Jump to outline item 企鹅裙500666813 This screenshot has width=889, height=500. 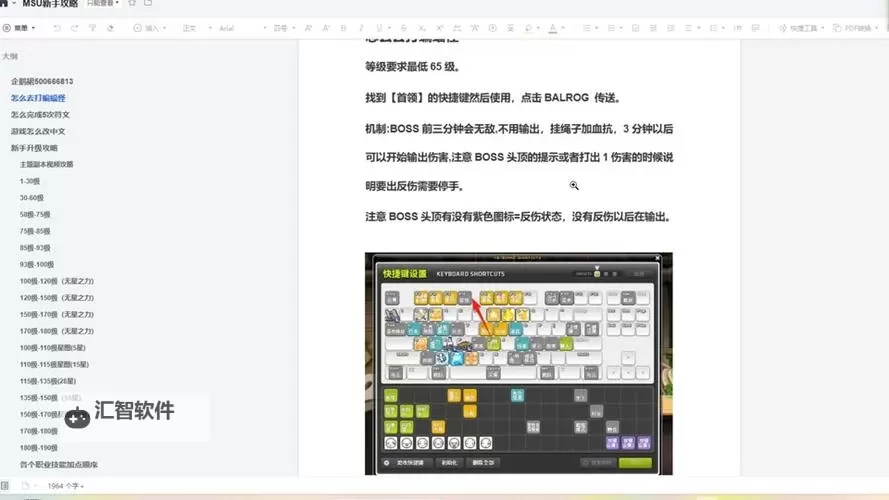(42, 81)
